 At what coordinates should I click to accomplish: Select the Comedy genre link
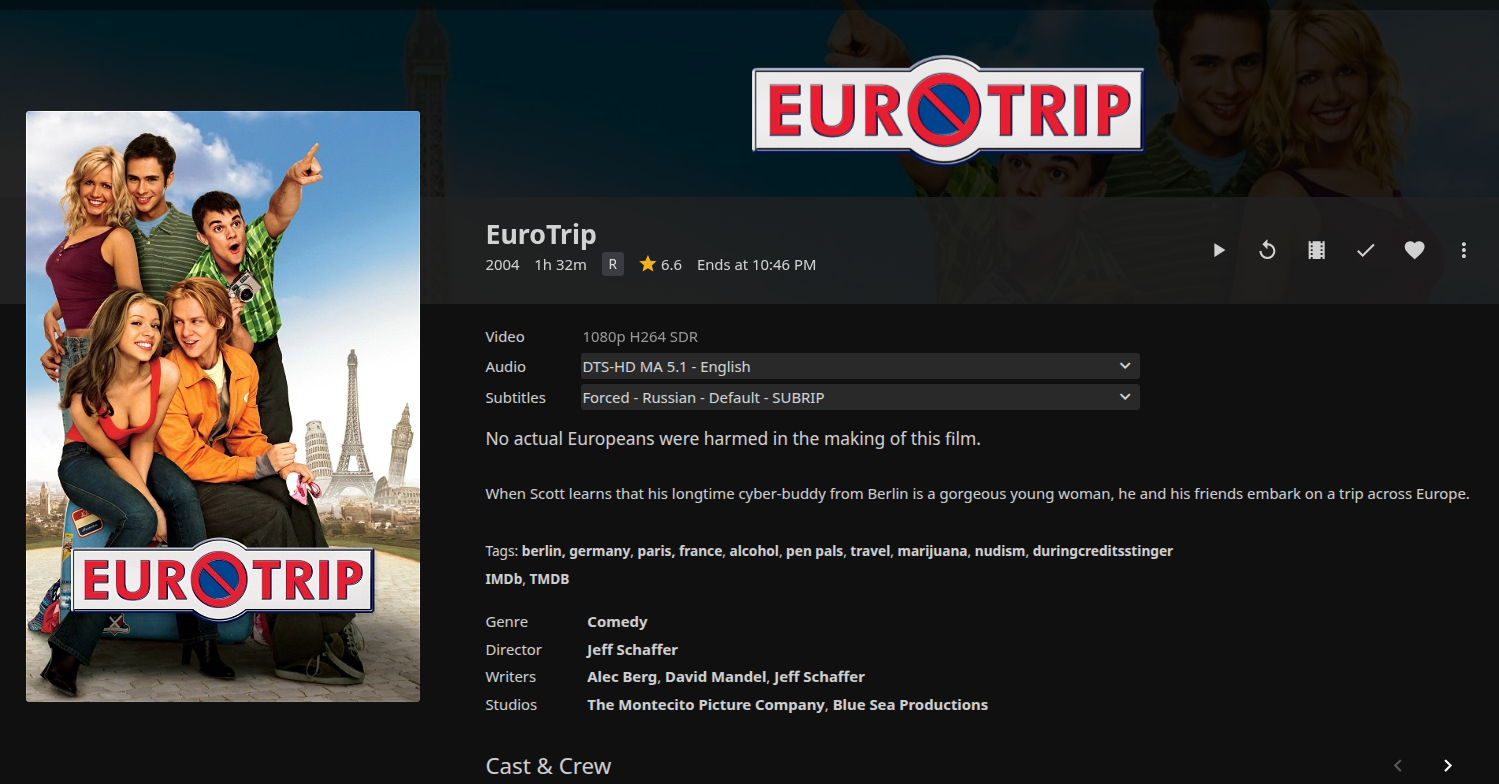point(617,622)
